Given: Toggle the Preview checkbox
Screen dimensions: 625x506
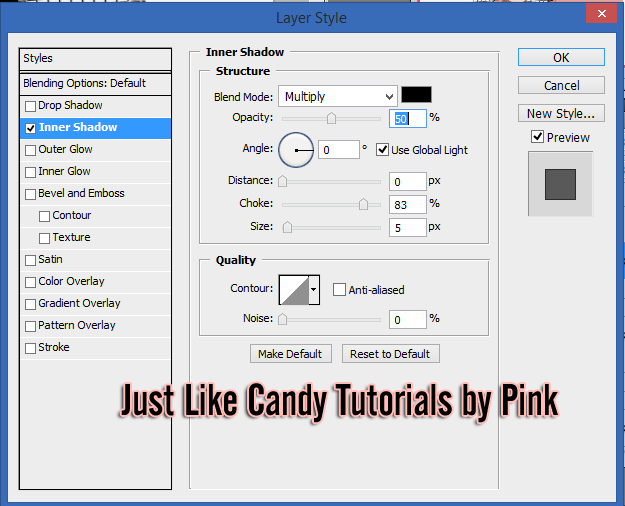Looking at the screenshot, I should tap(537, 137).
